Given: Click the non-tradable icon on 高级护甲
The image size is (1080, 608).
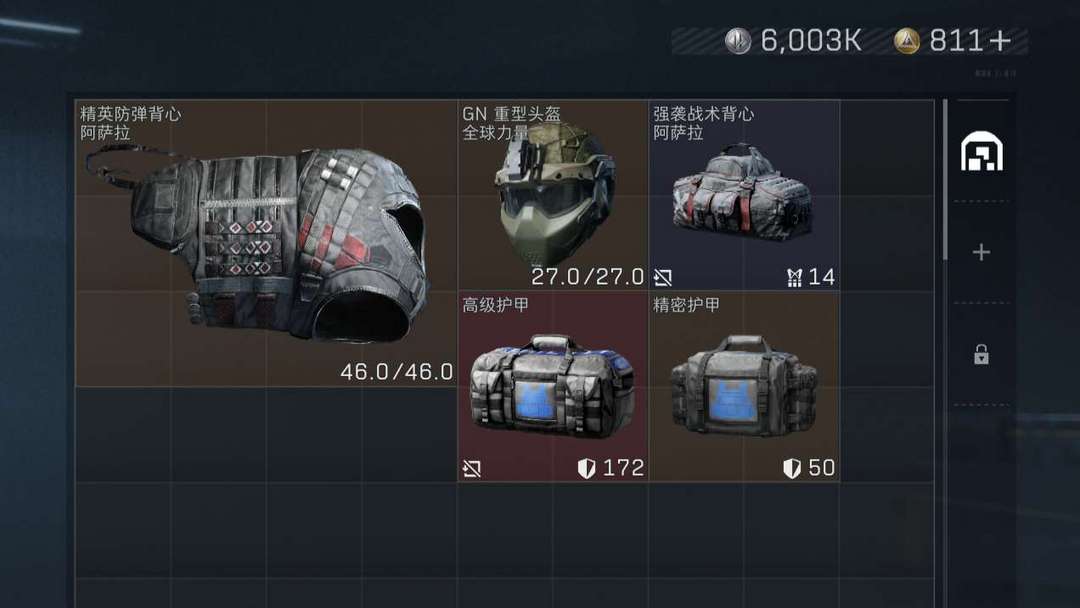Looking at the screenshot, I should pos(472,469).
